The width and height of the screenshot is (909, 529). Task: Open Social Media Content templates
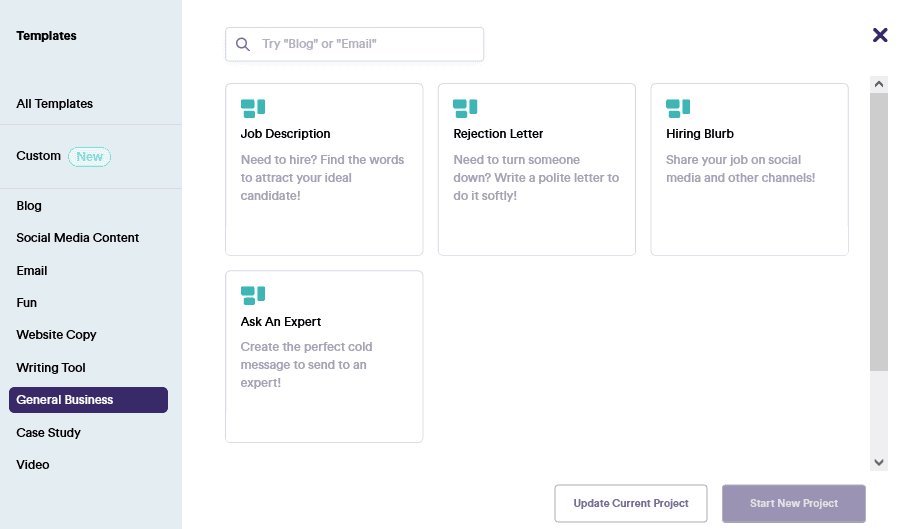coord(78,238)
